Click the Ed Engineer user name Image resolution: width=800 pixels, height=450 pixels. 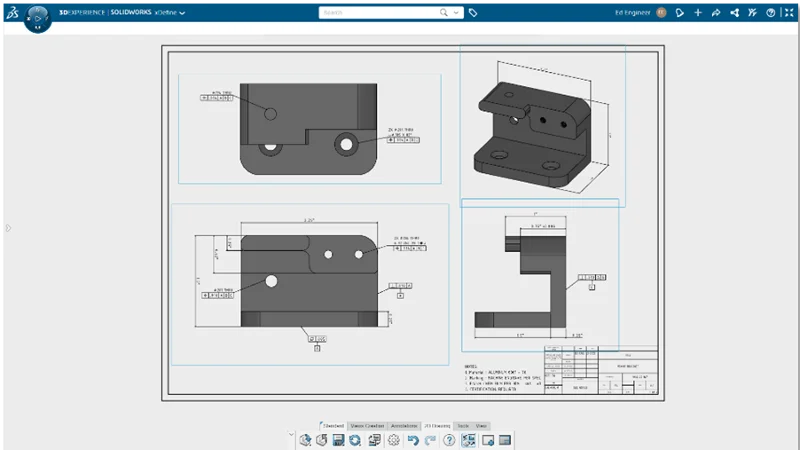pyautogui.click(x=631, y=13)
